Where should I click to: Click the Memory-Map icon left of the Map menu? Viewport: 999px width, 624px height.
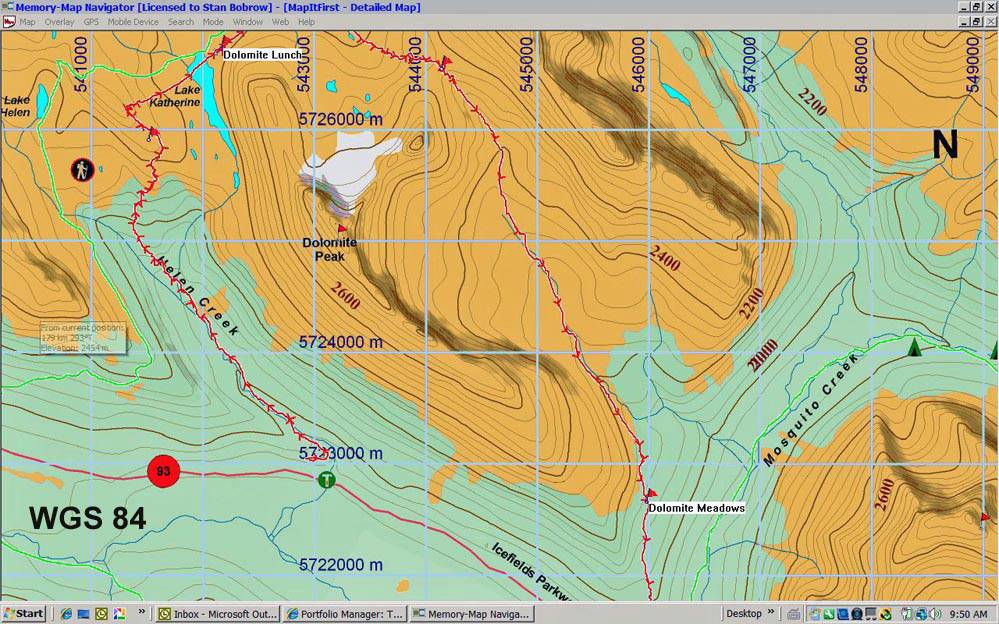click(x=9, y=21)
